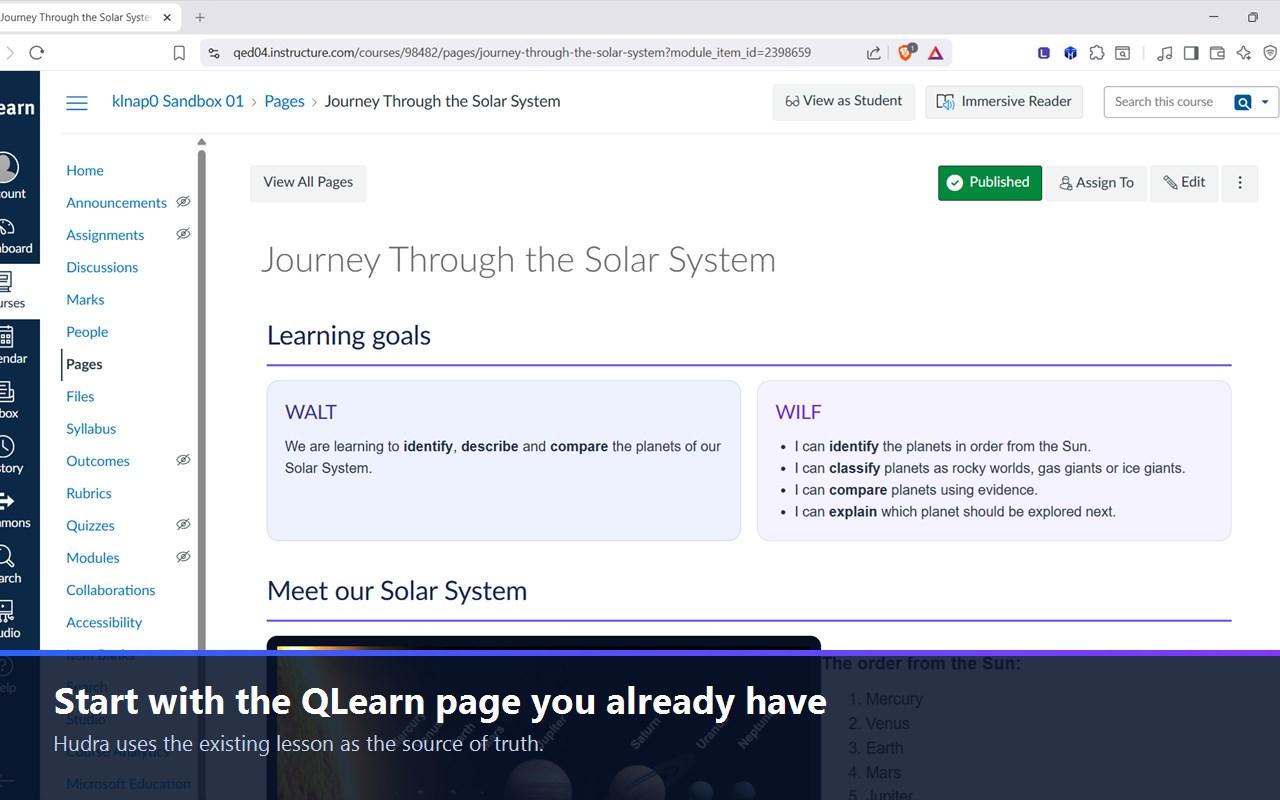The height and width of the screenshot is (800, 1280).
Task: Click the eye icon next to Quizzes
Action: point(183,524)
